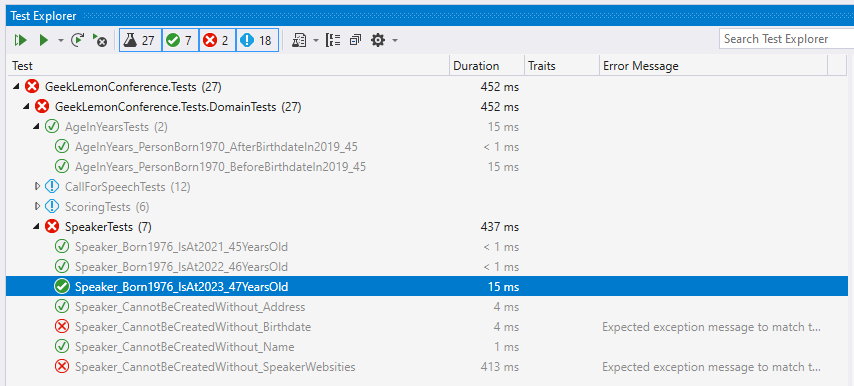
Task: Click passed icon beside Speaker_Born1976_IsAt2022_46YearsOld
Action: coord(62,267)
